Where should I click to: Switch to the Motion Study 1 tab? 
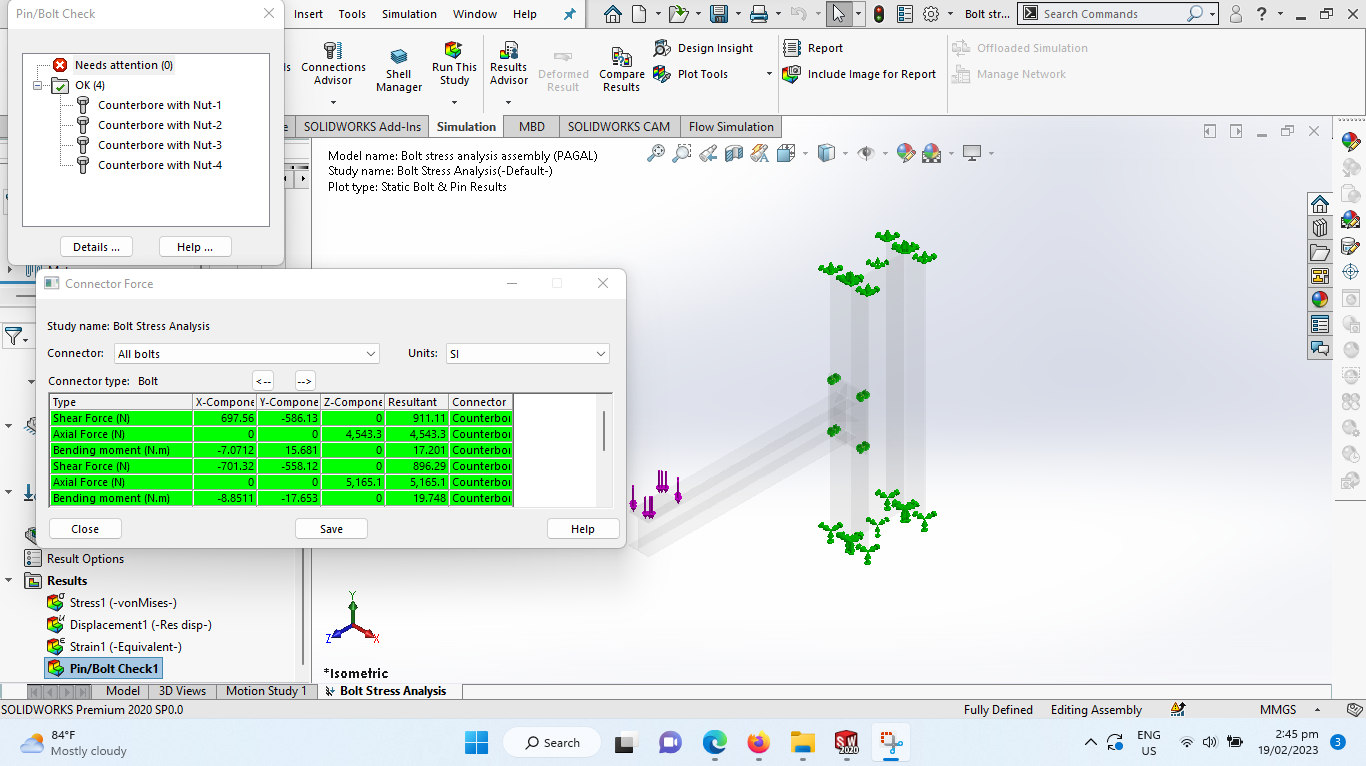pos(266,691)
